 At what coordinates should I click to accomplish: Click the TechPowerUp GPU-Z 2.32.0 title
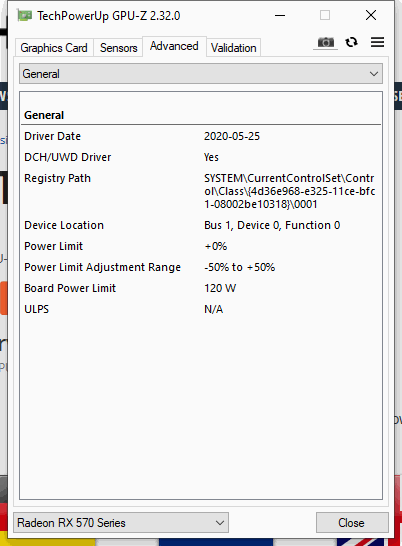point(109,16)
